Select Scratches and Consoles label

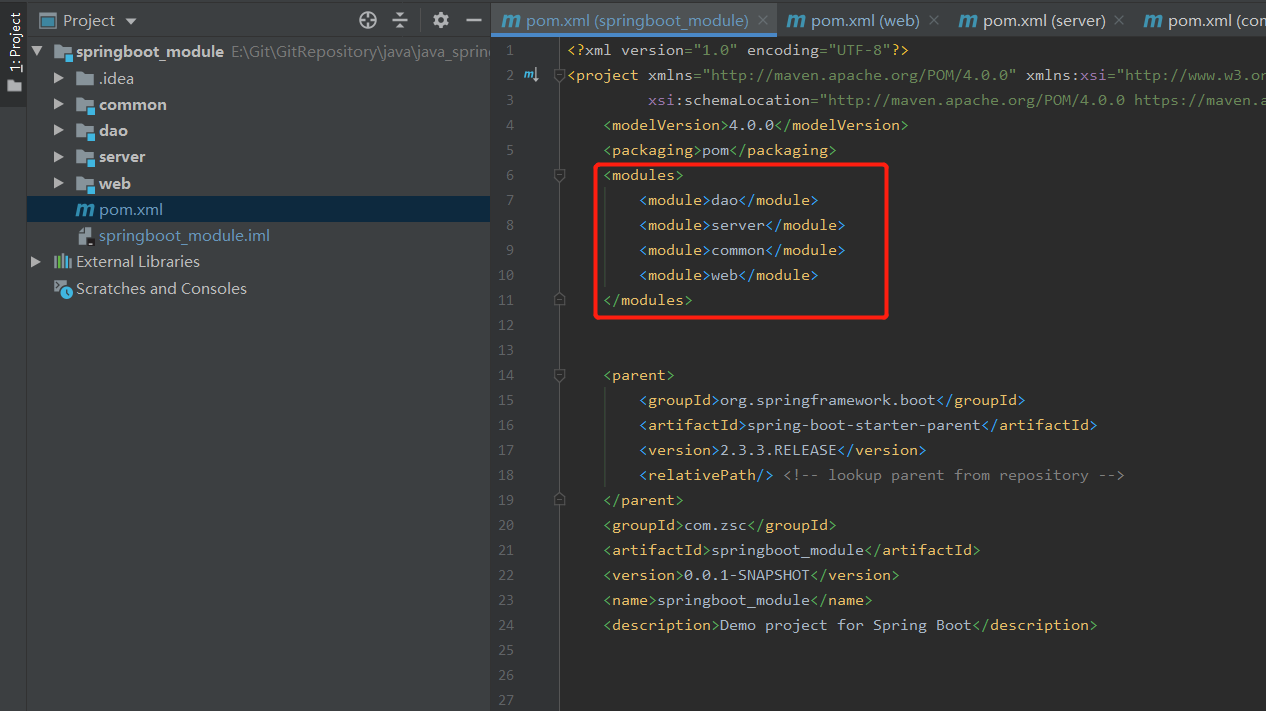point(161,288)
